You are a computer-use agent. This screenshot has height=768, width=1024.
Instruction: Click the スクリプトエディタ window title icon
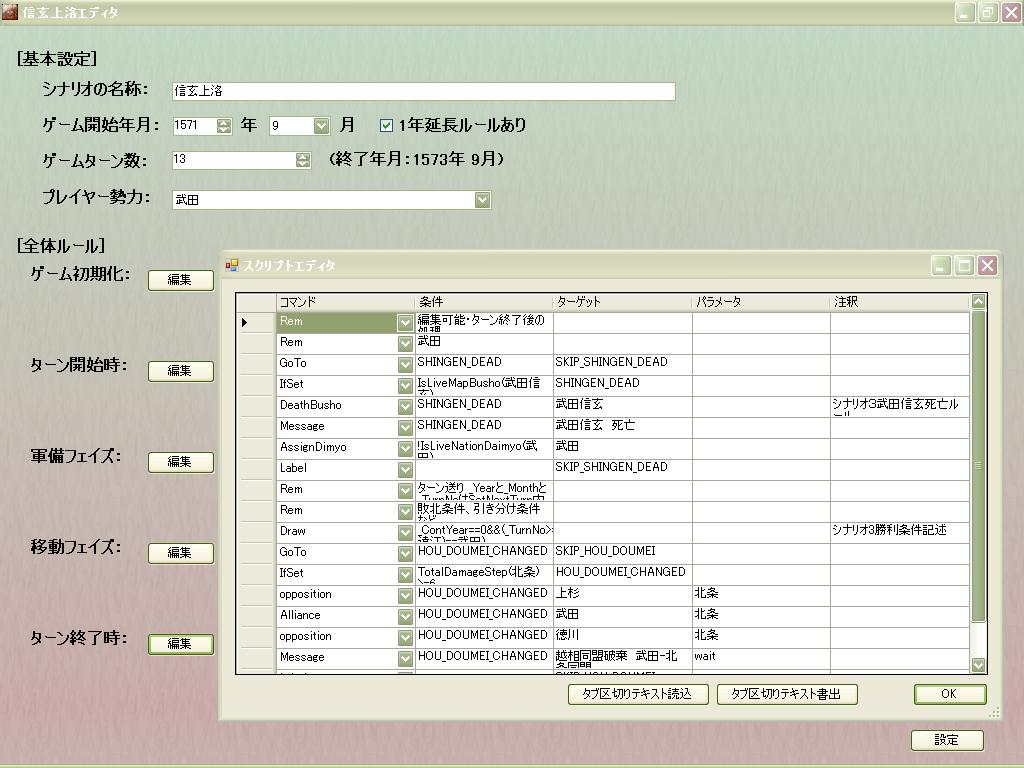coord(232,265)
